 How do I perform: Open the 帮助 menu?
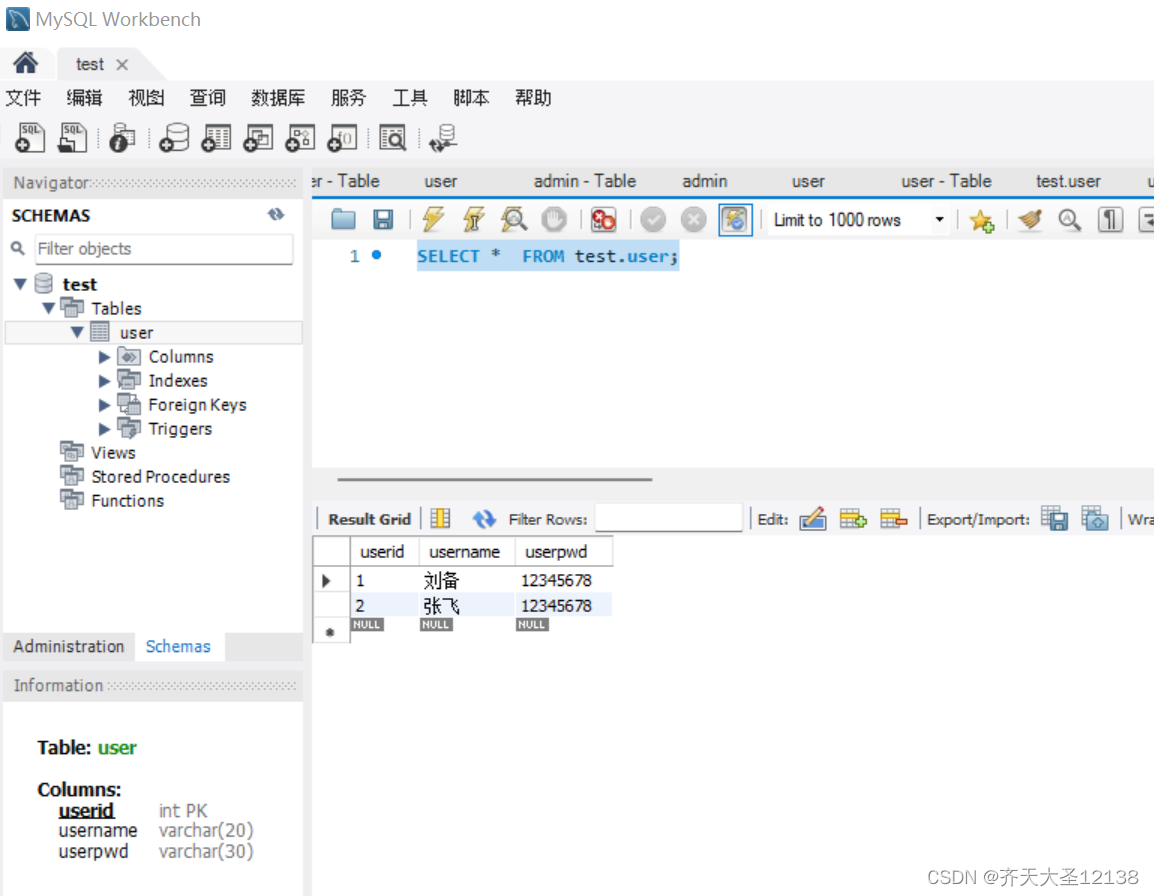pos(533,98)
